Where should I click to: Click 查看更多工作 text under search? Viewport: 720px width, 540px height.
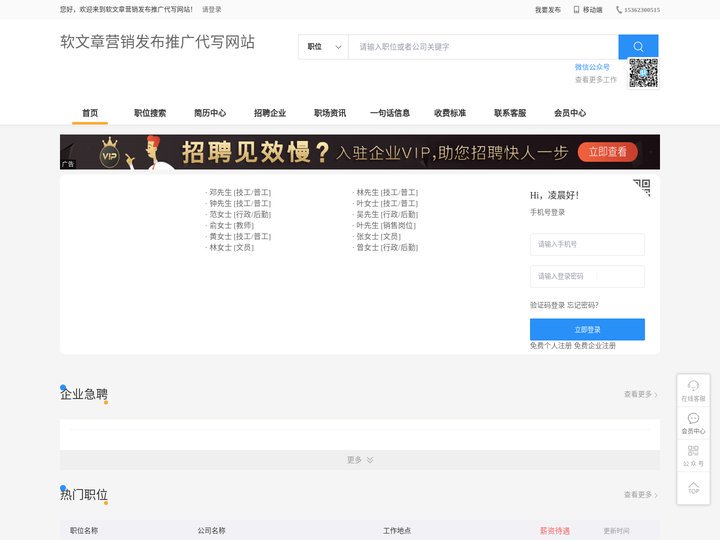(x=596, y=79)
